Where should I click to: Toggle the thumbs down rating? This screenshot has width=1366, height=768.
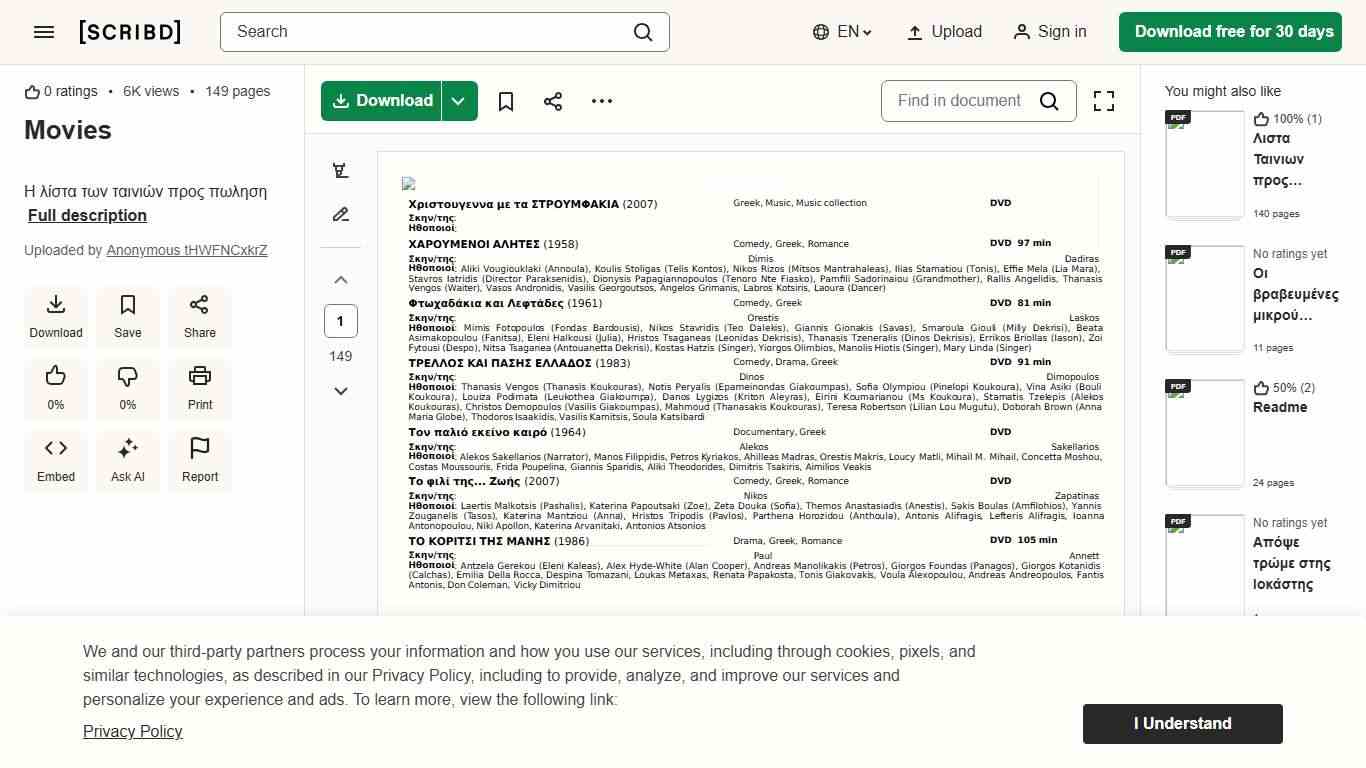click(128, 387)
